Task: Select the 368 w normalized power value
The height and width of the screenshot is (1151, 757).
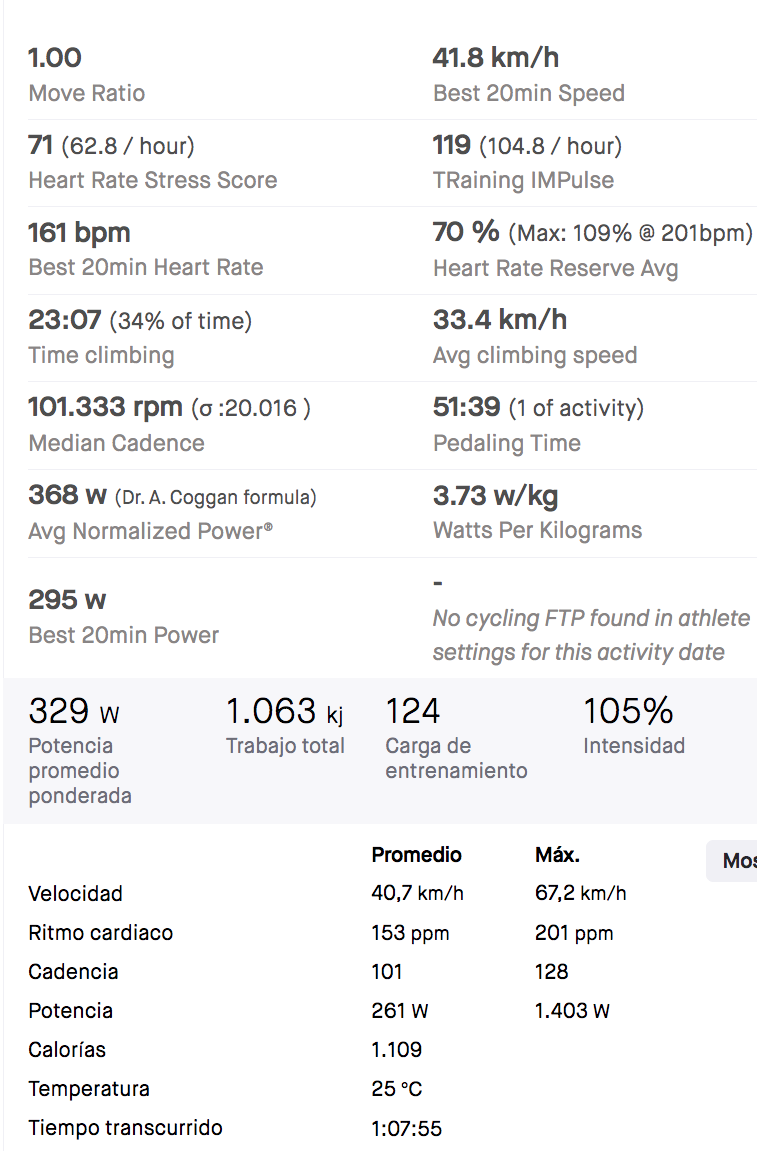Action: [68, 495]
